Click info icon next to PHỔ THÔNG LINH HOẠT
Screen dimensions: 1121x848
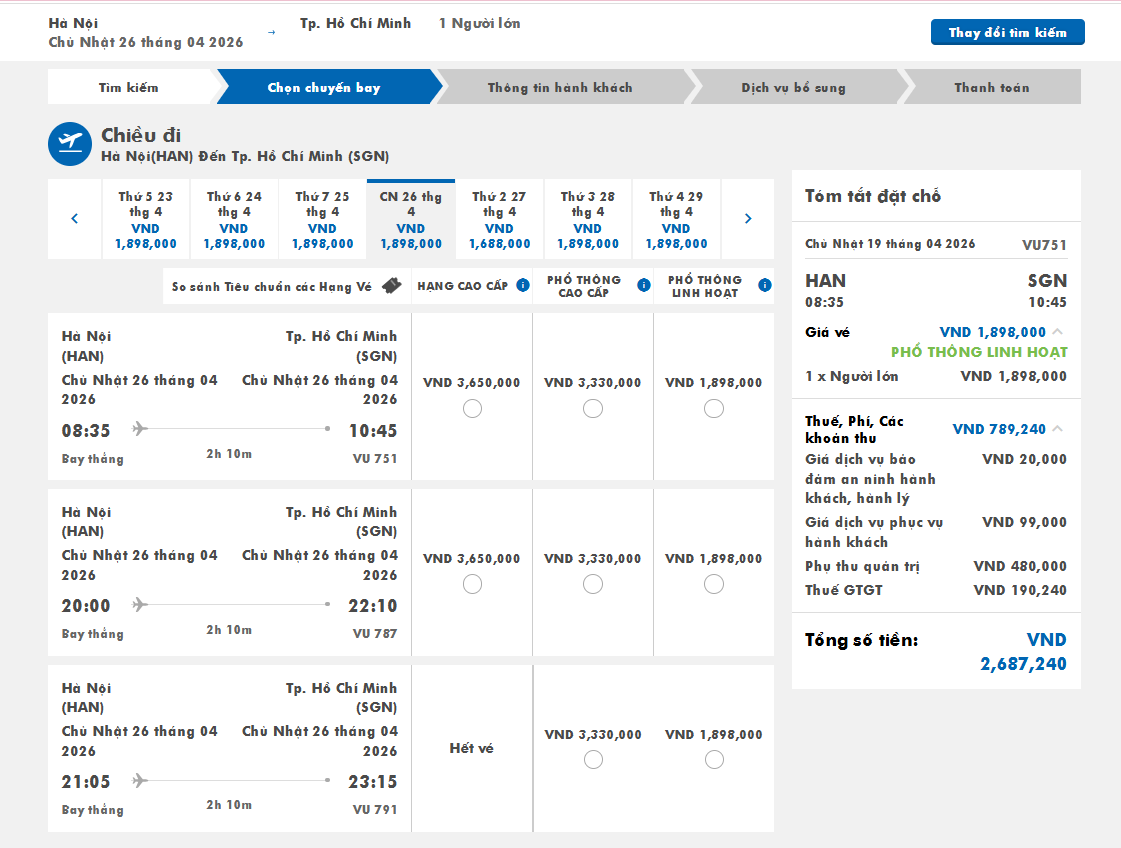765,286
